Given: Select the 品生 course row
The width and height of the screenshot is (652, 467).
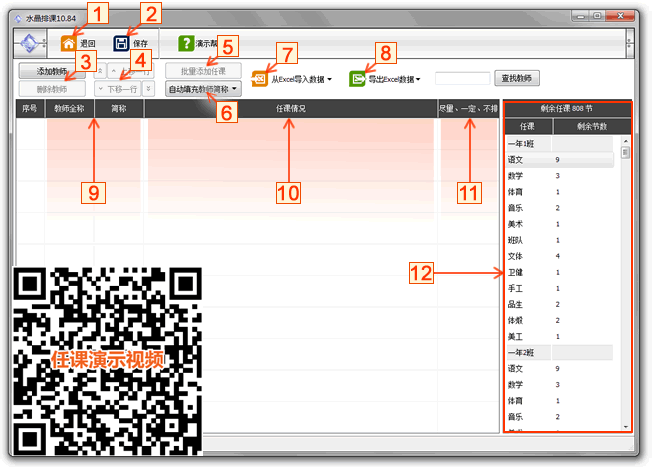Looking at the screenshot, I should click(560, 304).
